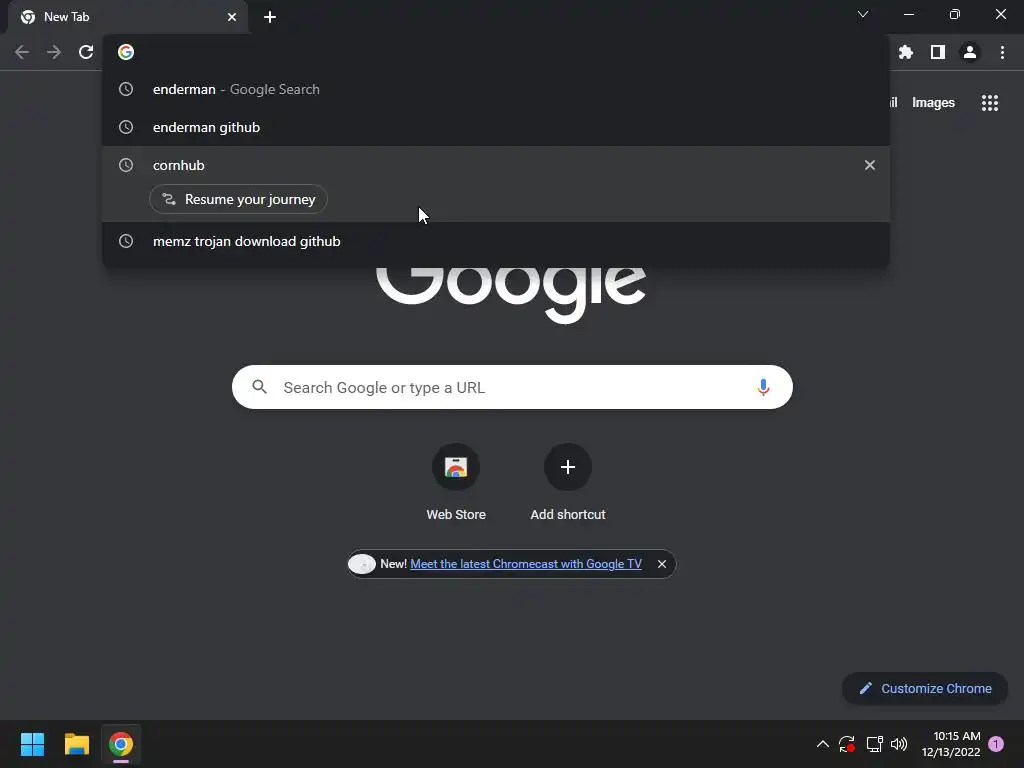Show hidden system tray icons
Screen dimensions: 1024x768
[x=823, y=744]
